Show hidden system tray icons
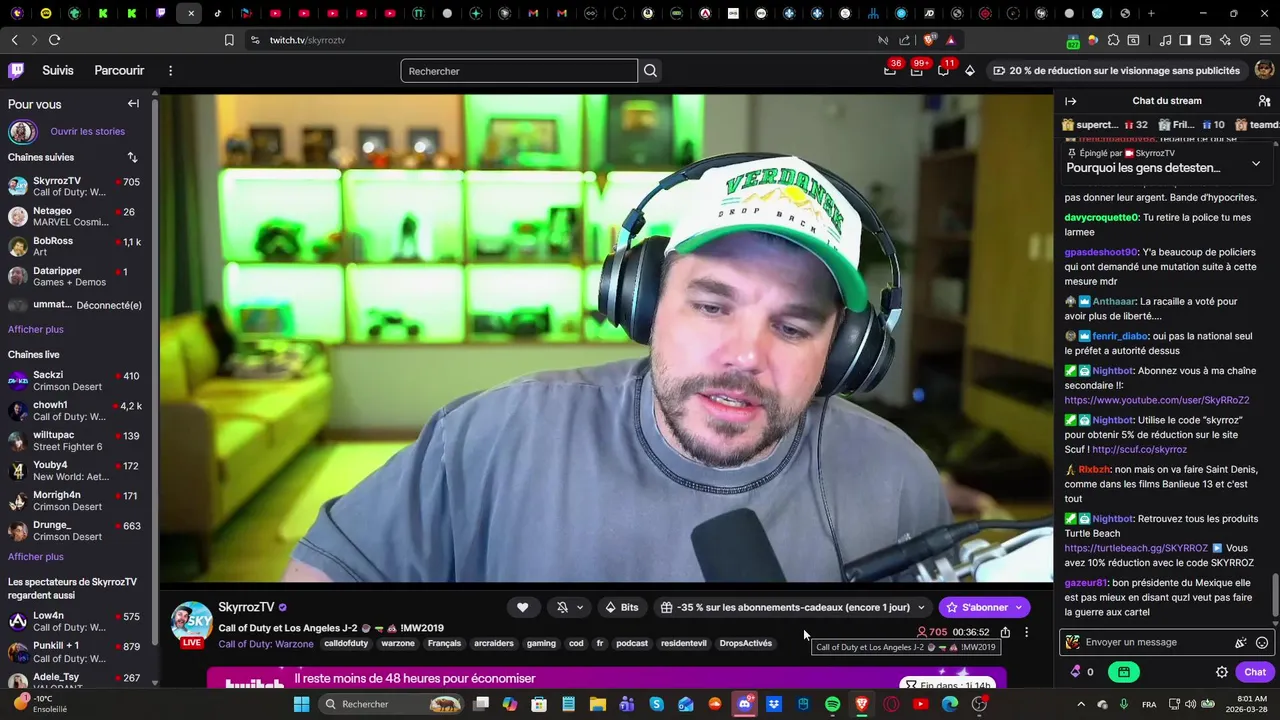1280x720 pixels. pyautogui.click(x=1081, y=704)
